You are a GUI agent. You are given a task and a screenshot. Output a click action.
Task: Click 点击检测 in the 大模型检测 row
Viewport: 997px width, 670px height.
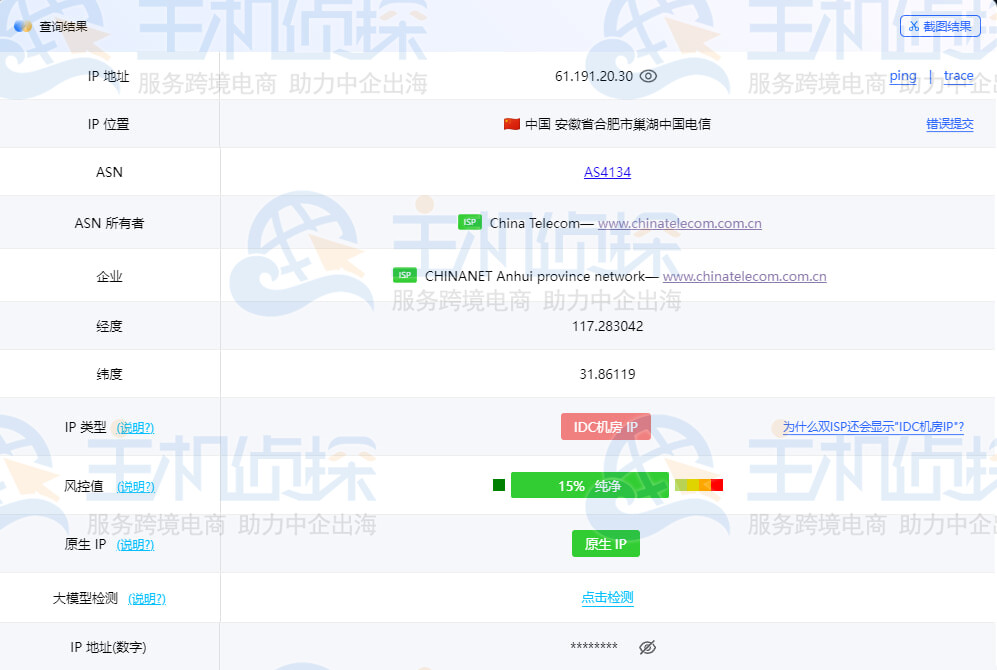coord(606,598)
